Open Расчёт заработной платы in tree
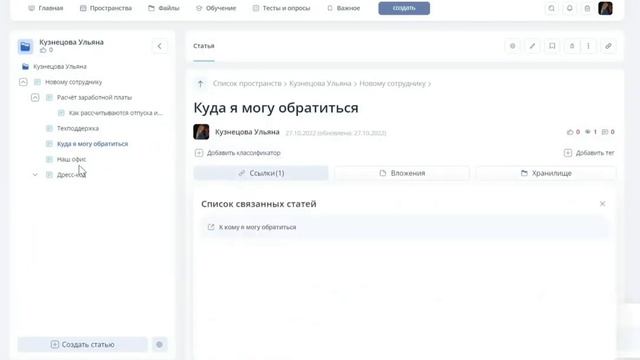The width and height of the screenshot is (640, 360). pyautogui.click(x=94, y=98)
